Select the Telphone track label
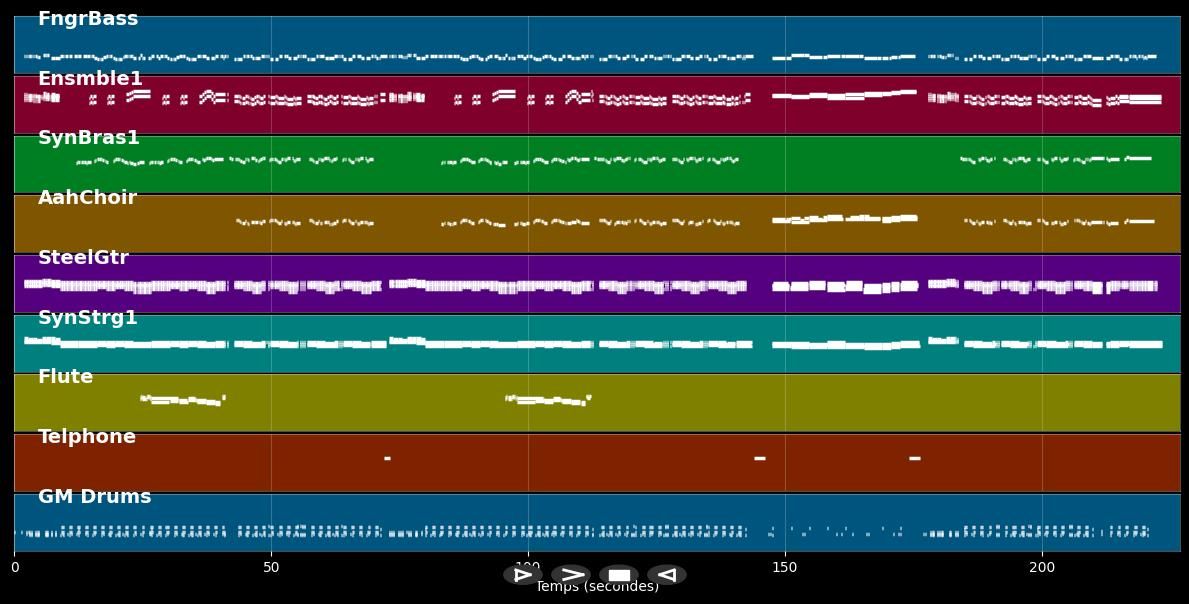Screen dimensions: 1189x604 [x=87, y=437]
